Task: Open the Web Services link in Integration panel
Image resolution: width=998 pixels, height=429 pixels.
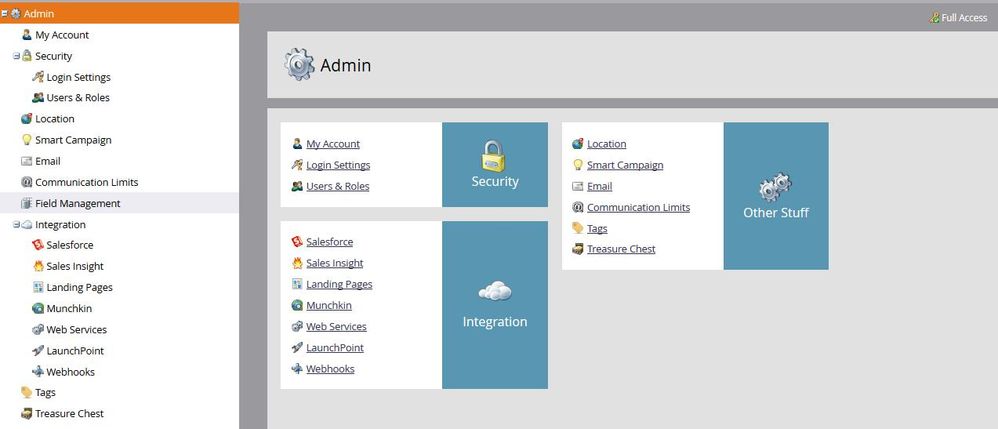Action: click(x=336, y=327)
